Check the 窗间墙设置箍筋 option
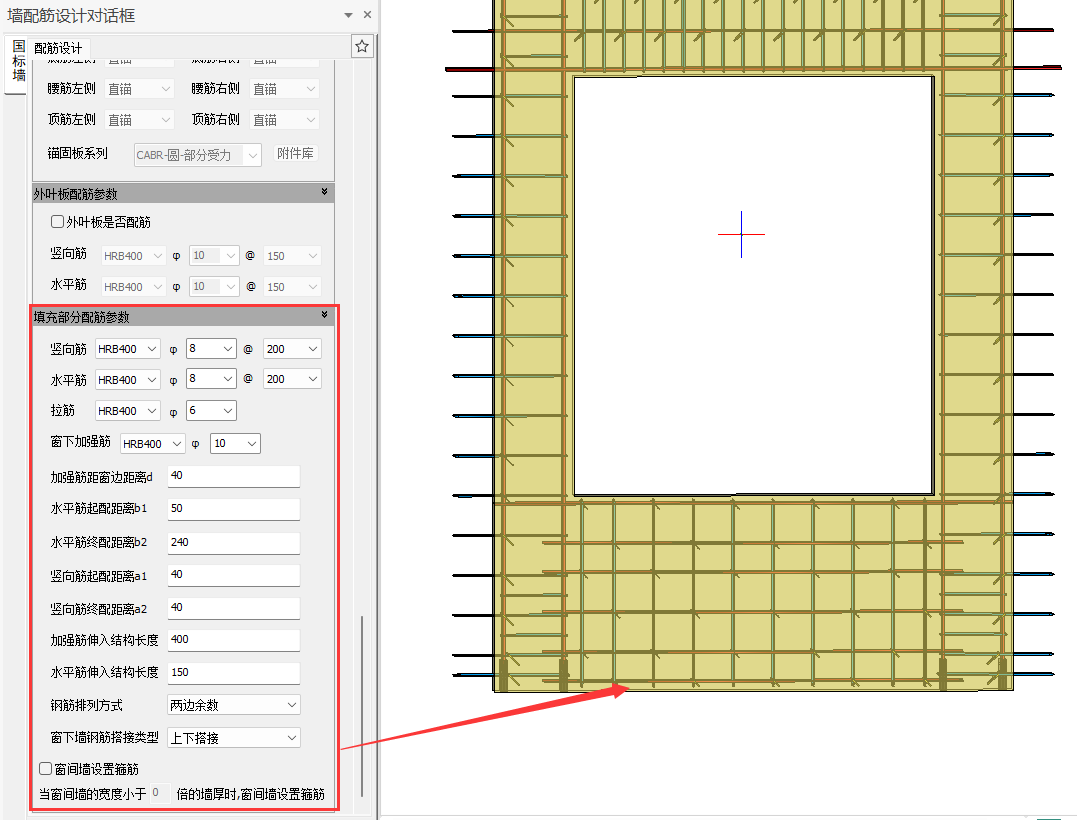This screenshot has height=820, width=1077. pos(46,769)
